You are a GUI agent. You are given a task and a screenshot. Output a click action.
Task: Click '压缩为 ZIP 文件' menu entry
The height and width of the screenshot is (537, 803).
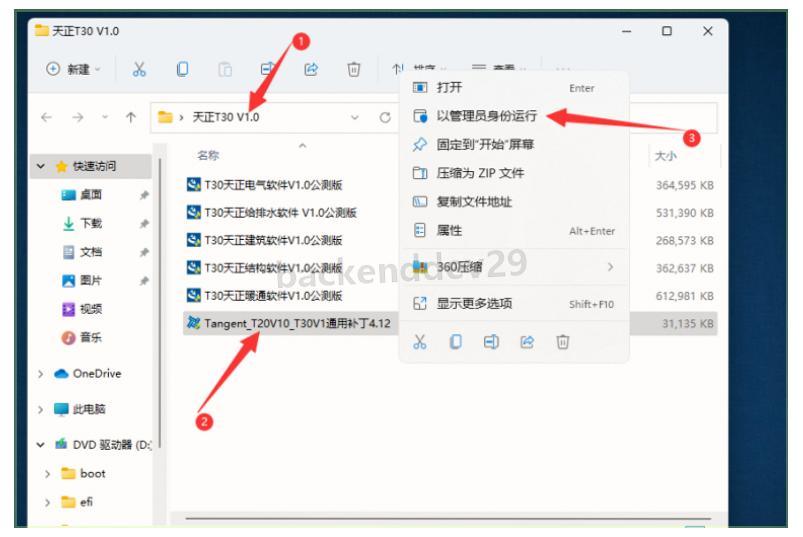[480, 173]
